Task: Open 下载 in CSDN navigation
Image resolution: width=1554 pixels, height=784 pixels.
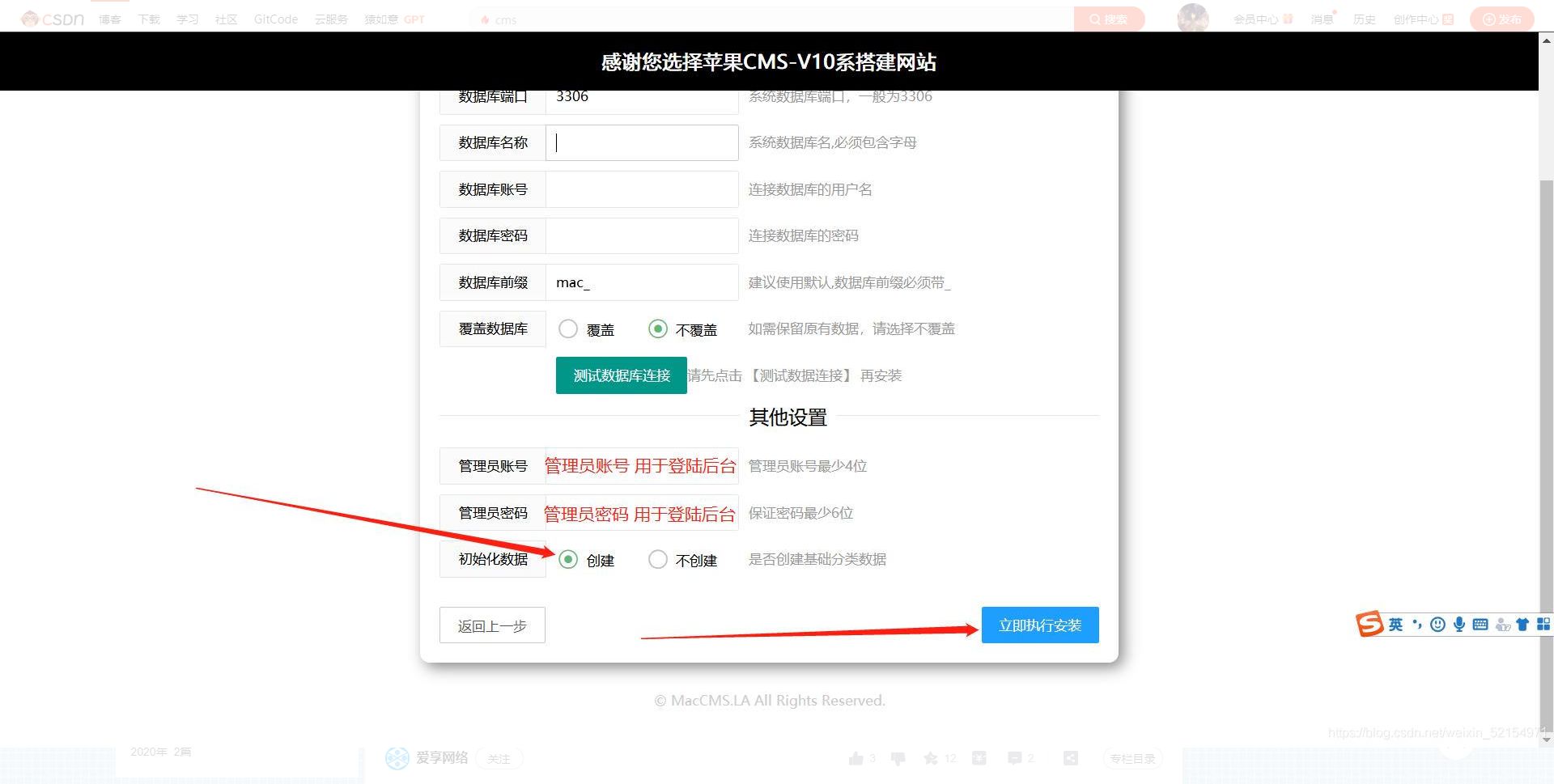Action: click(149, 19)
